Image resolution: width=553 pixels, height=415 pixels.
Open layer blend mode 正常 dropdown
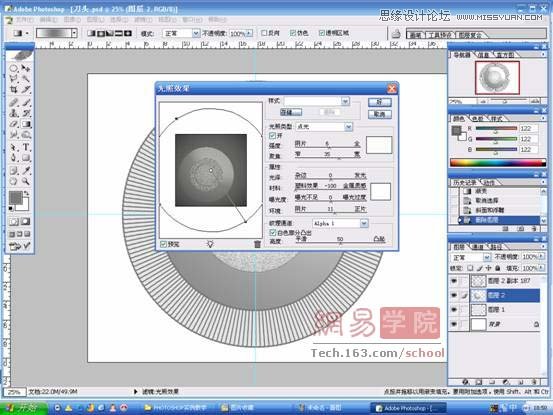click(x=487, y=257)
